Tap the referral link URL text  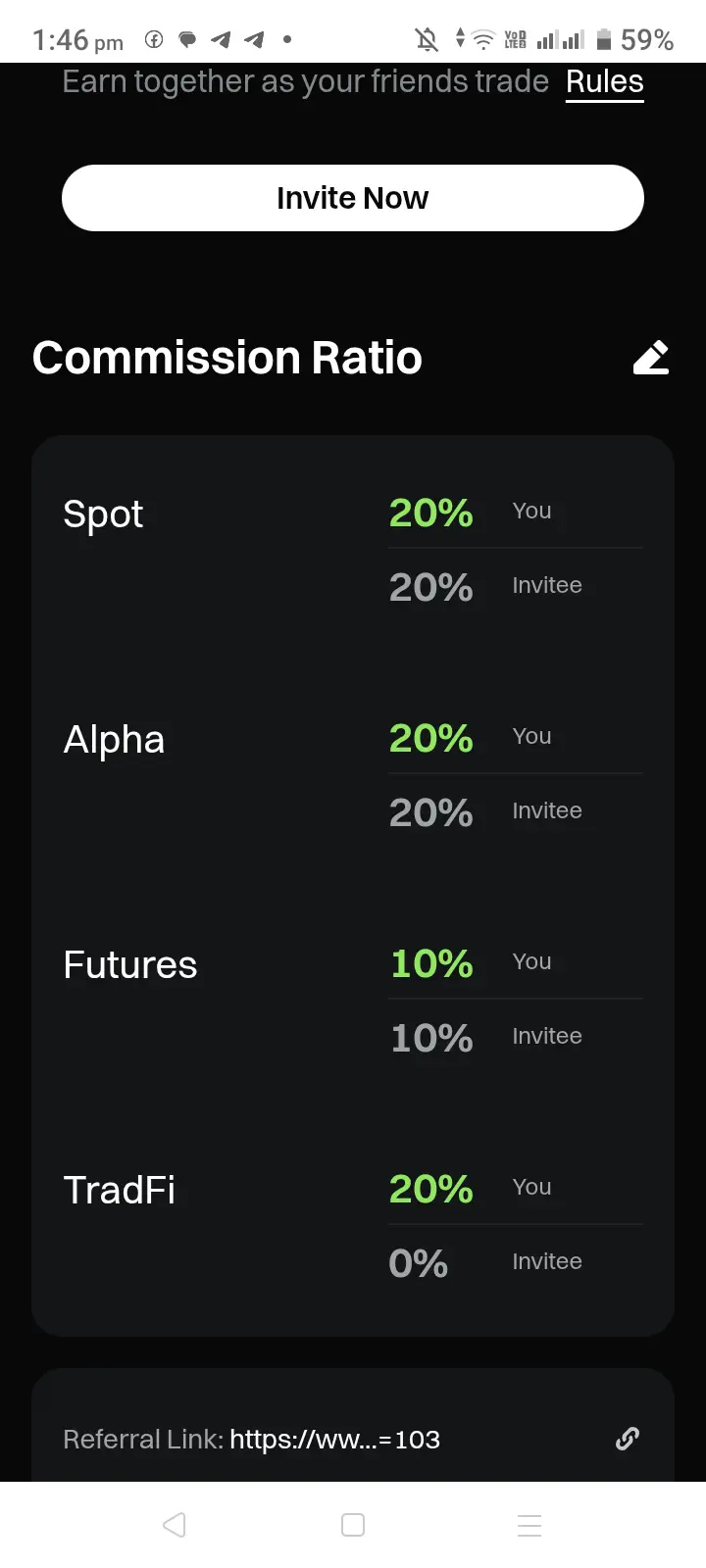click(334, 1439)
